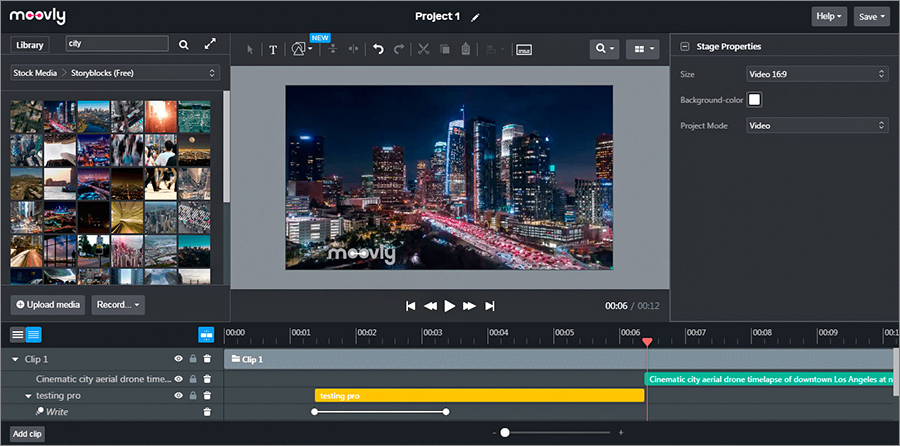
Task: Select the Text tool in toolbar
Action: pos(273,49)
